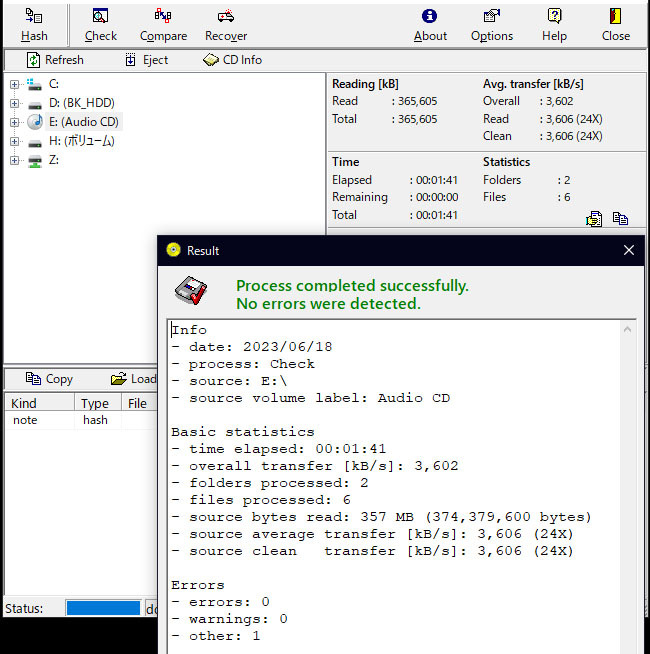The height and width of the screenshot is (654, 650).
Task: Expand the C: drive node
Action: 14,84
